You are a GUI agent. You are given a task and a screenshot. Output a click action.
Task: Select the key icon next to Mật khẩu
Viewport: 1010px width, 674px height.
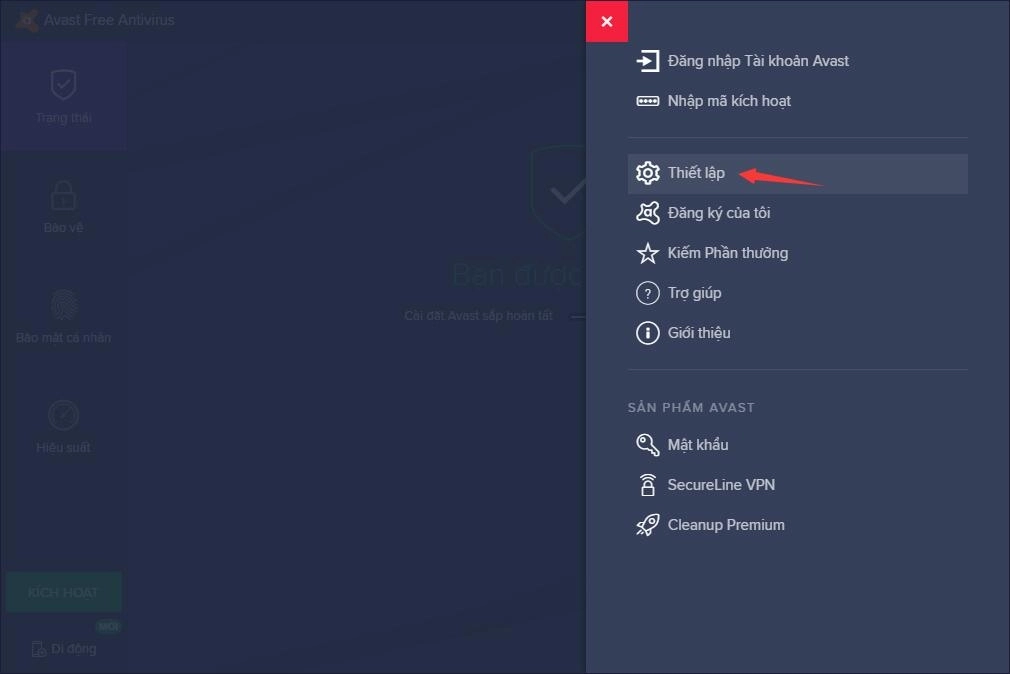pos(648,444)
